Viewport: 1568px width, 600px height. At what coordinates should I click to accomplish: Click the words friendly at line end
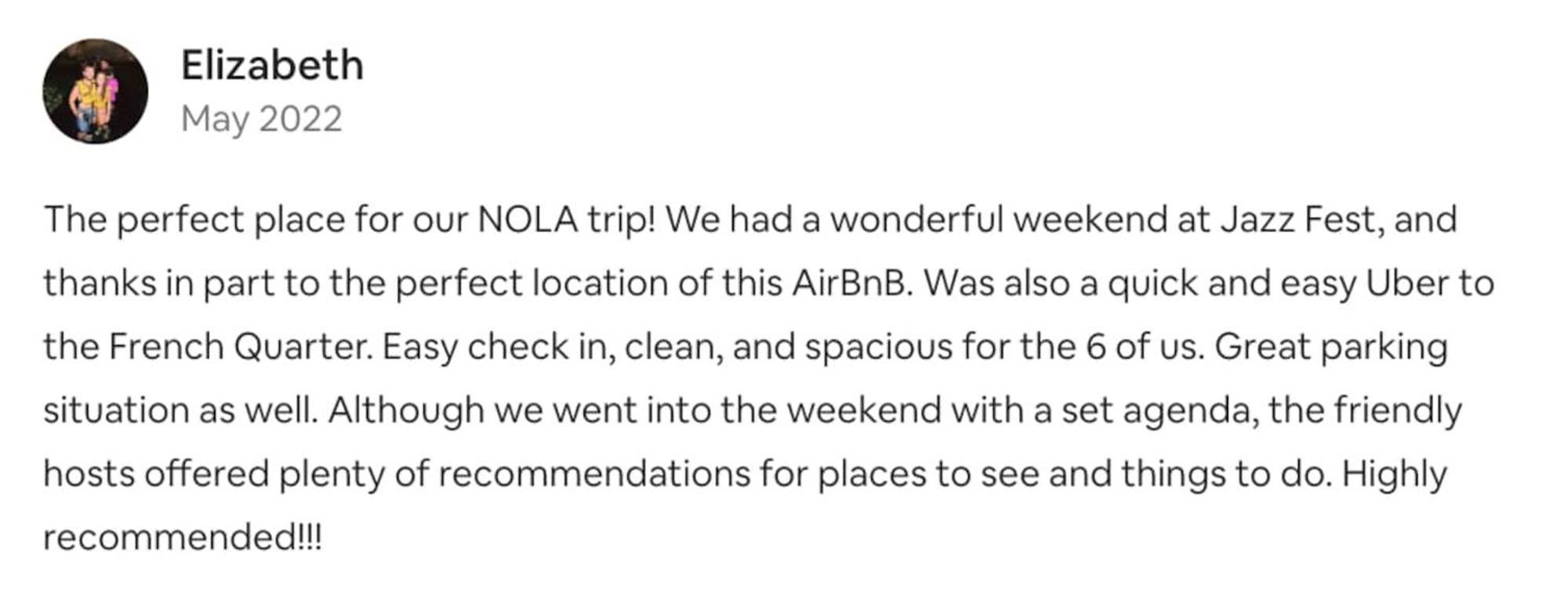pyautogui.click(x=1398, y=410)
